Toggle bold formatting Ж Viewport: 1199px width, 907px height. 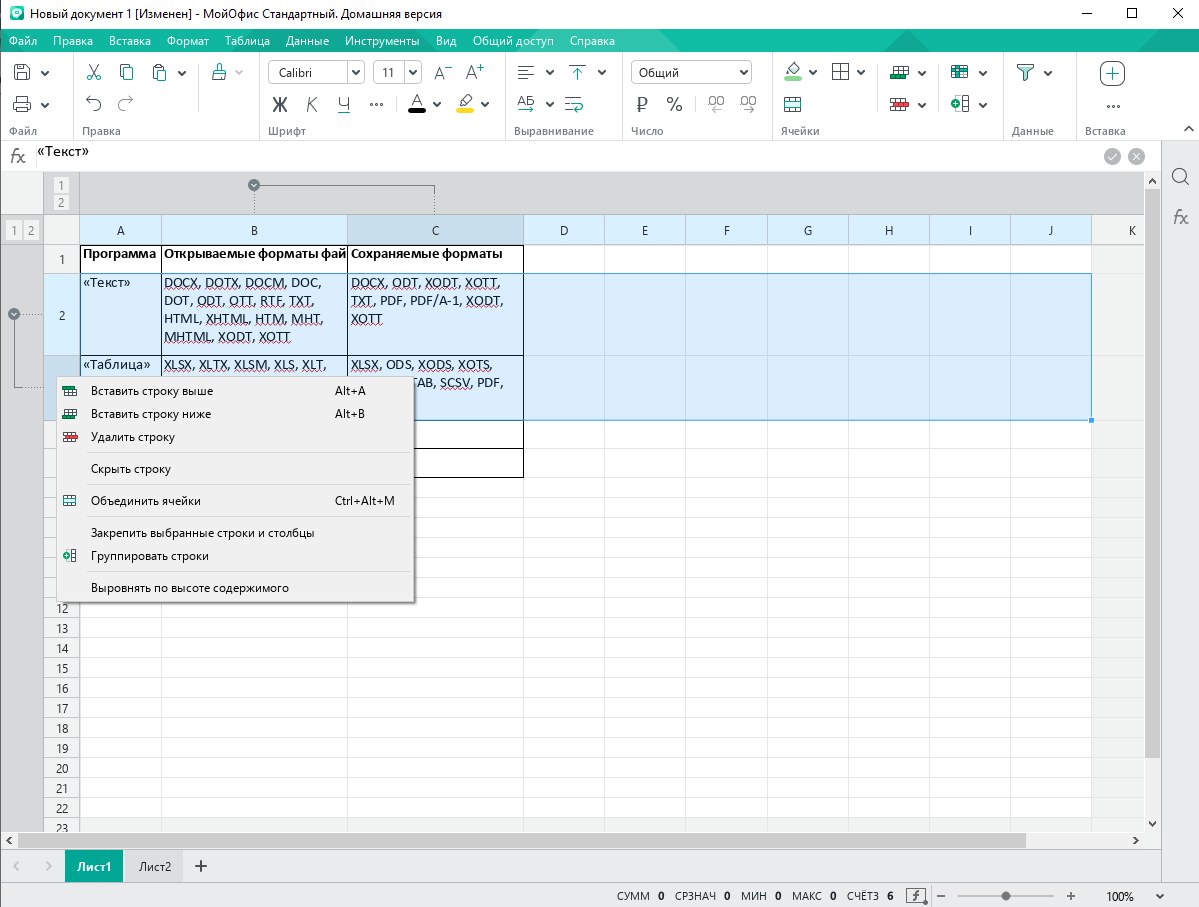[280, 105]
